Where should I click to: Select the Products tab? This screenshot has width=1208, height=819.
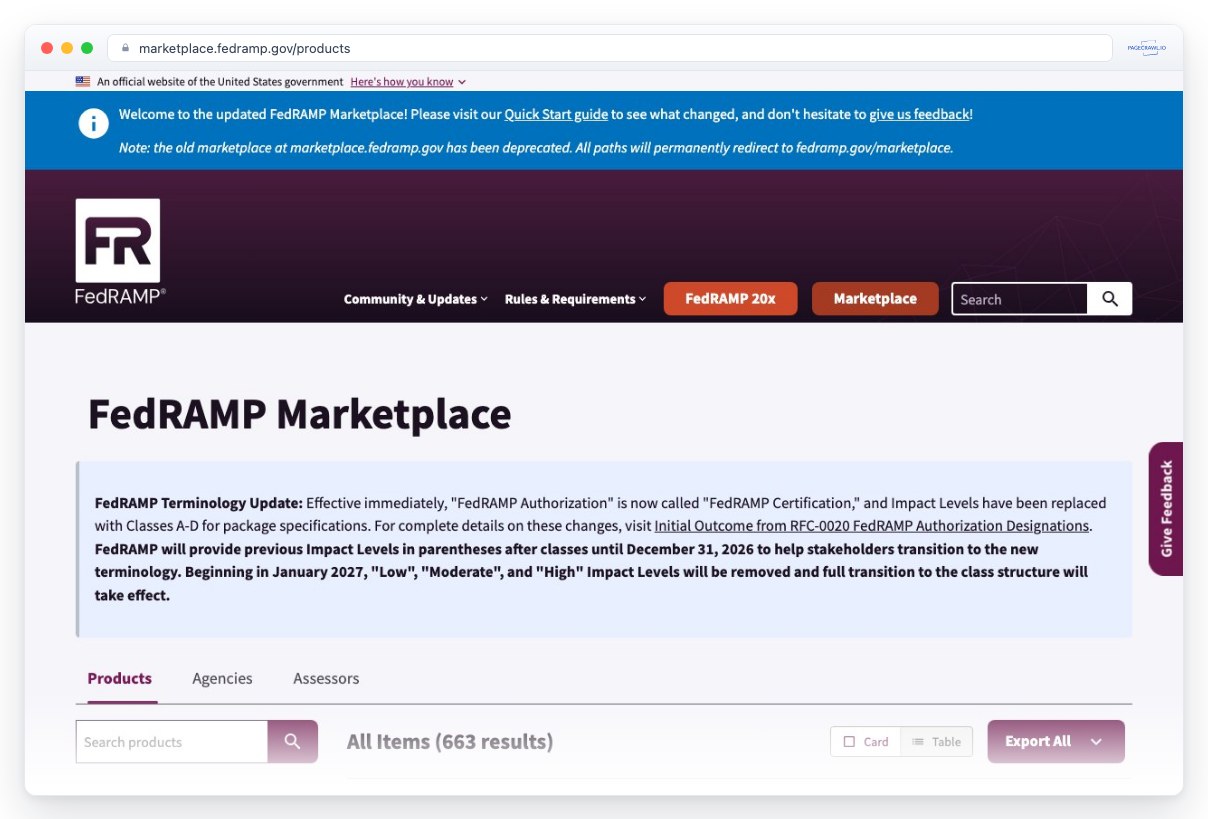[x=119, y=678]
